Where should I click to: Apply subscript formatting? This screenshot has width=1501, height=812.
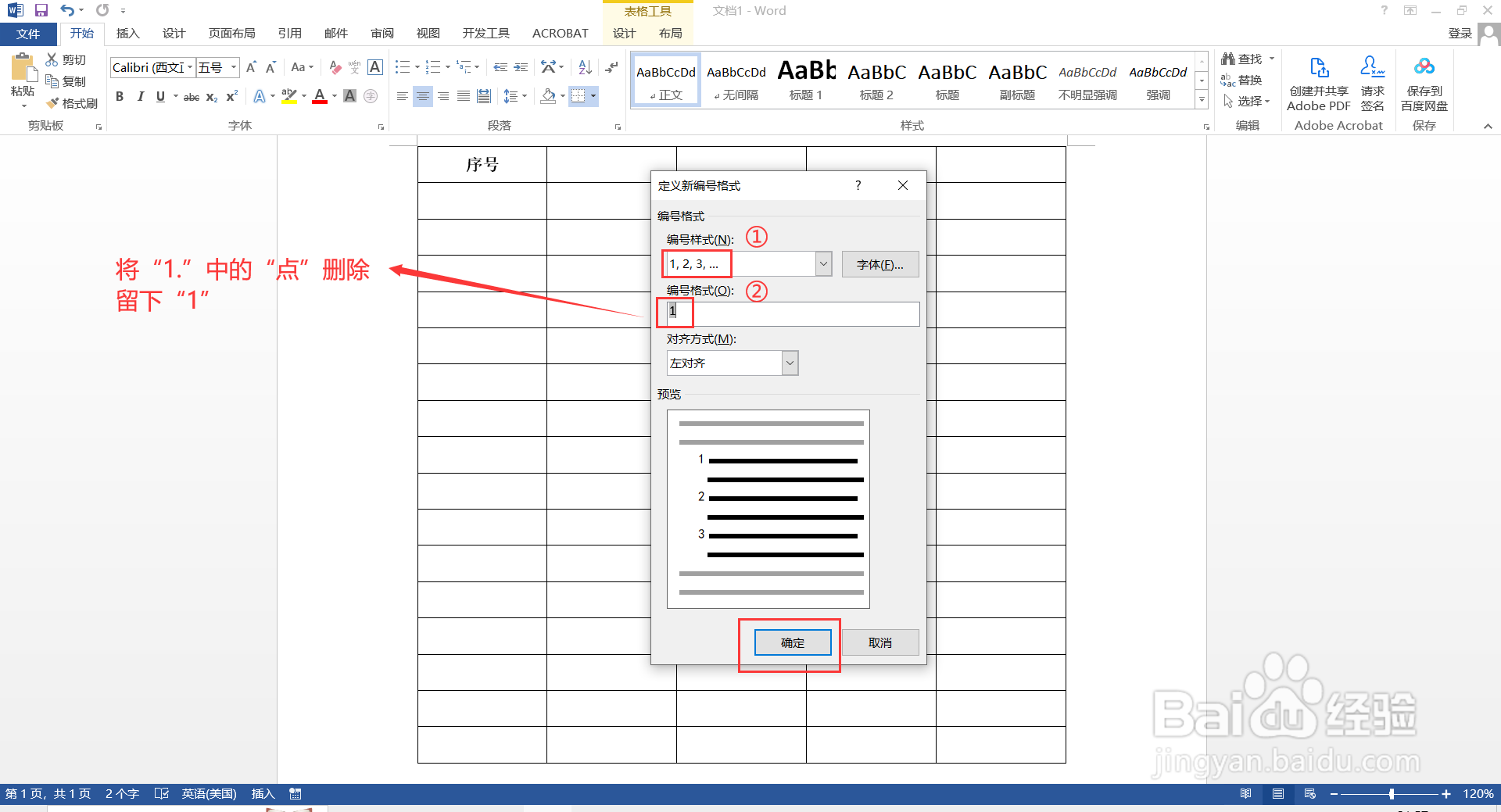click(210, 96)
